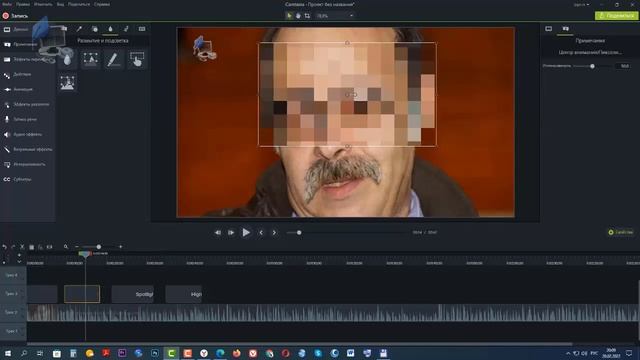Step to the previous frame

(218, 233)
